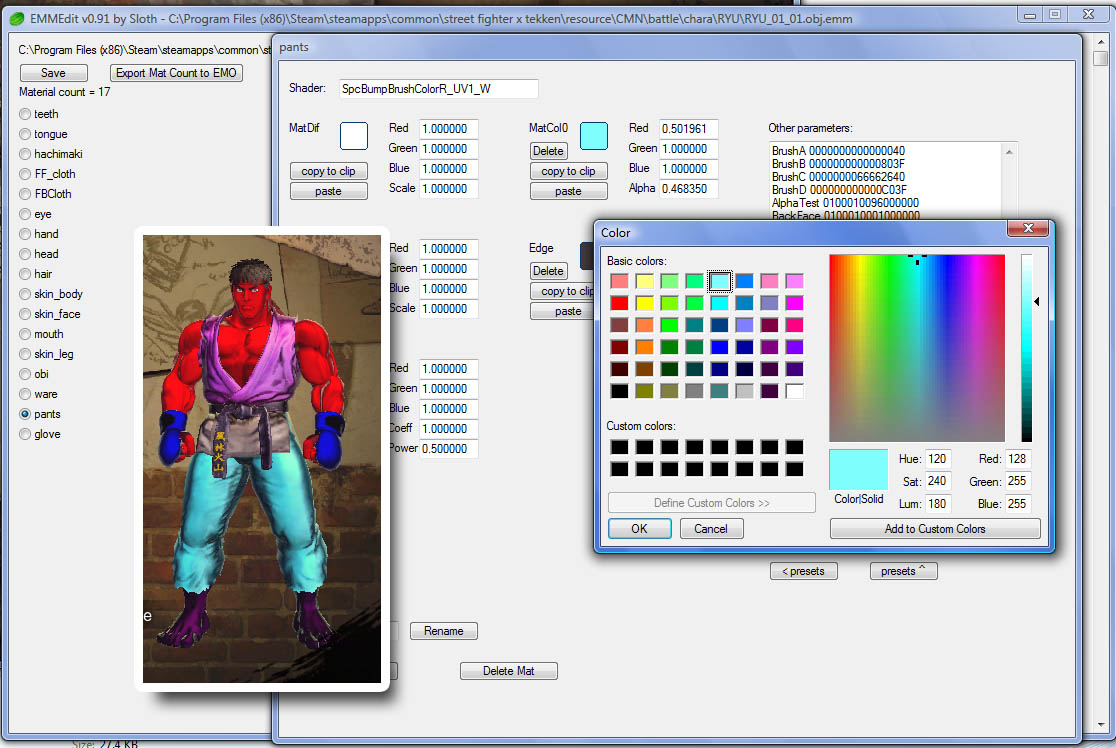1116x748 pixels.
Task: Pick the orange basic color swatch
Action: point(644,347)
